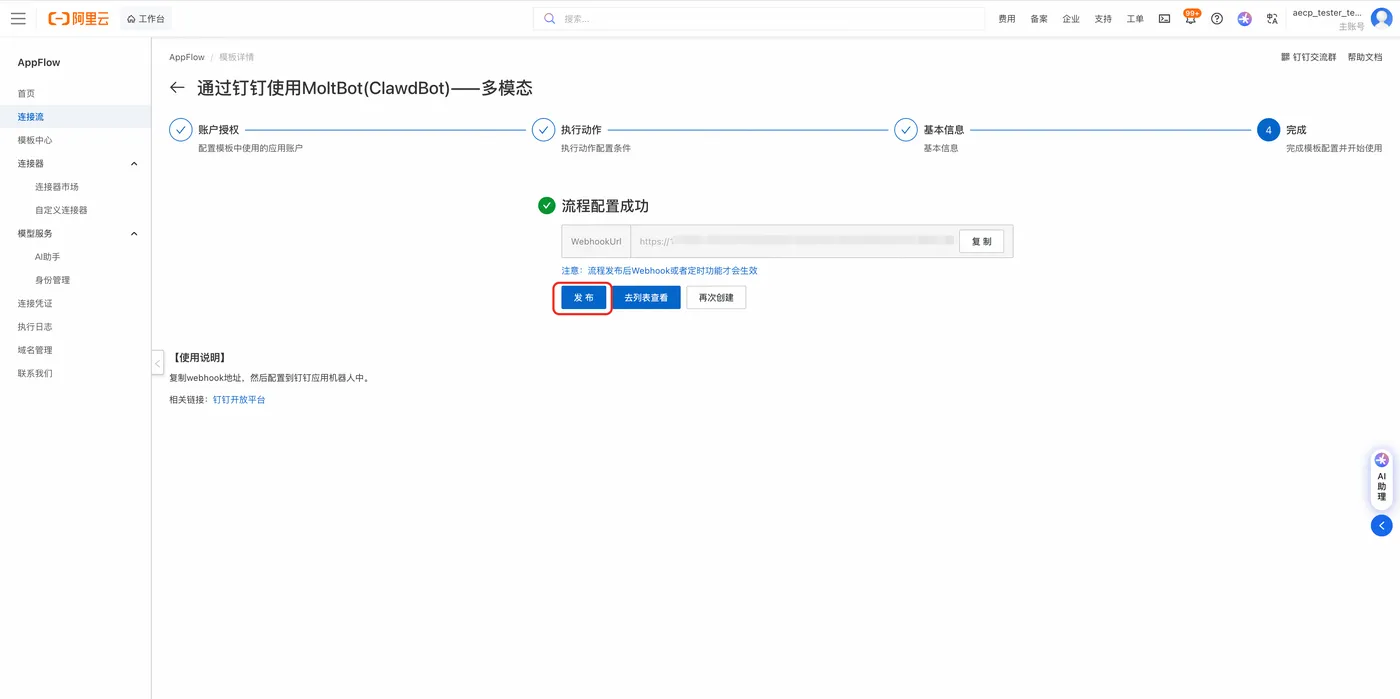Open the 工作台 workbench button

point(146,18)
